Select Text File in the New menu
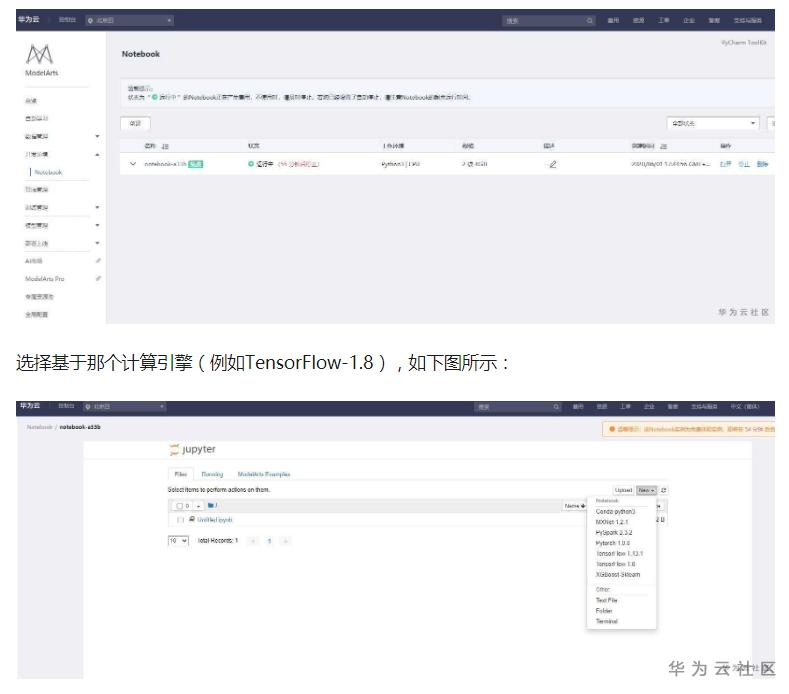 tap(606, 600)
